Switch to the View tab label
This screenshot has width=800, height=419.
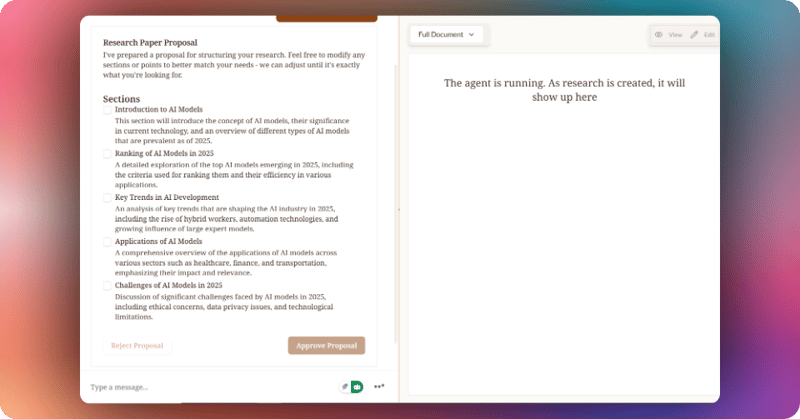[675, 35]
